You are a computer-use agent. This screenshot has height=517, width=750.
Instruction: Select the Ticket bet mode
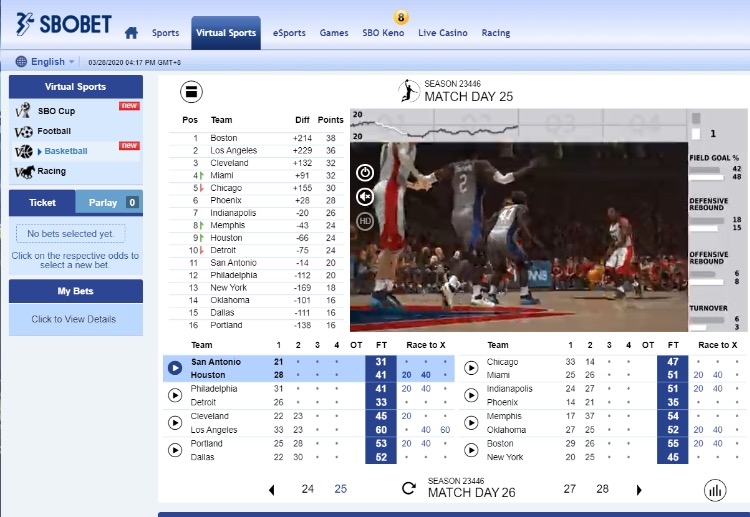43,202
